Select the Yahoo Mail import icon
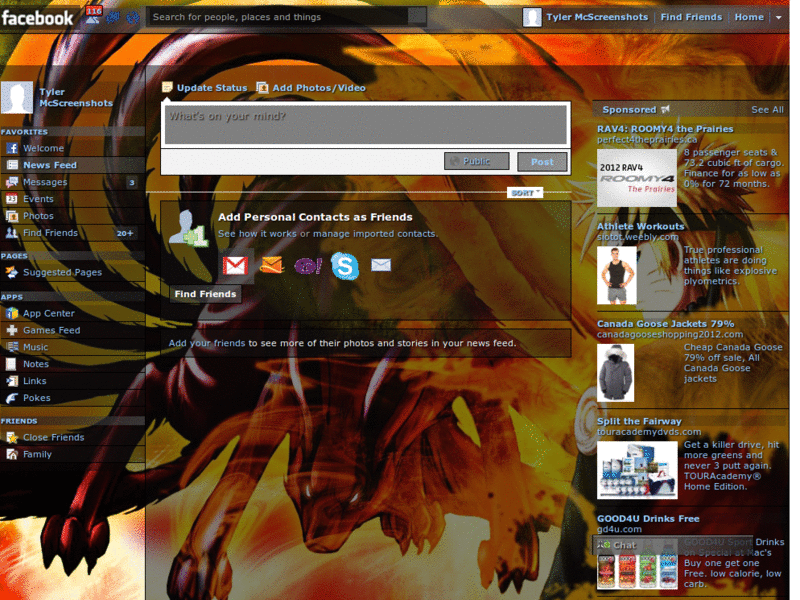The image size is (800, 600). tap(307, 265)
